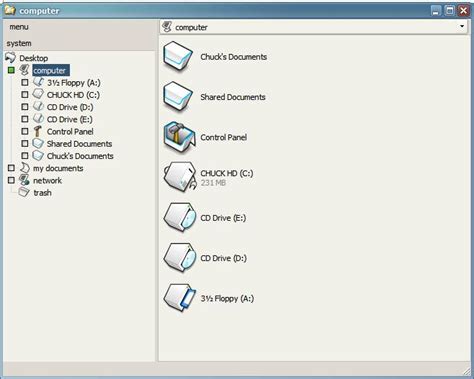The width and height of the screenshot is (474, 379).
Task: Select Desktop label in the tree
Action: (x=34, y=58)
